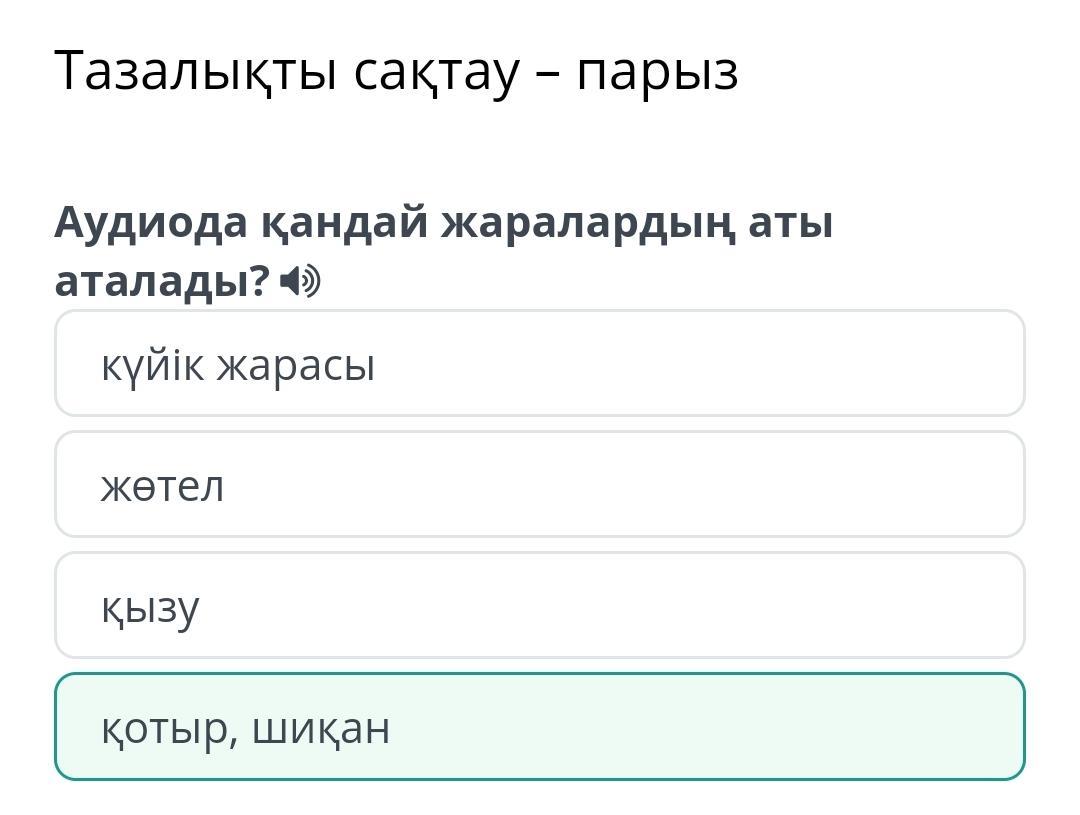Click the word "парыз" in the title

657,71
